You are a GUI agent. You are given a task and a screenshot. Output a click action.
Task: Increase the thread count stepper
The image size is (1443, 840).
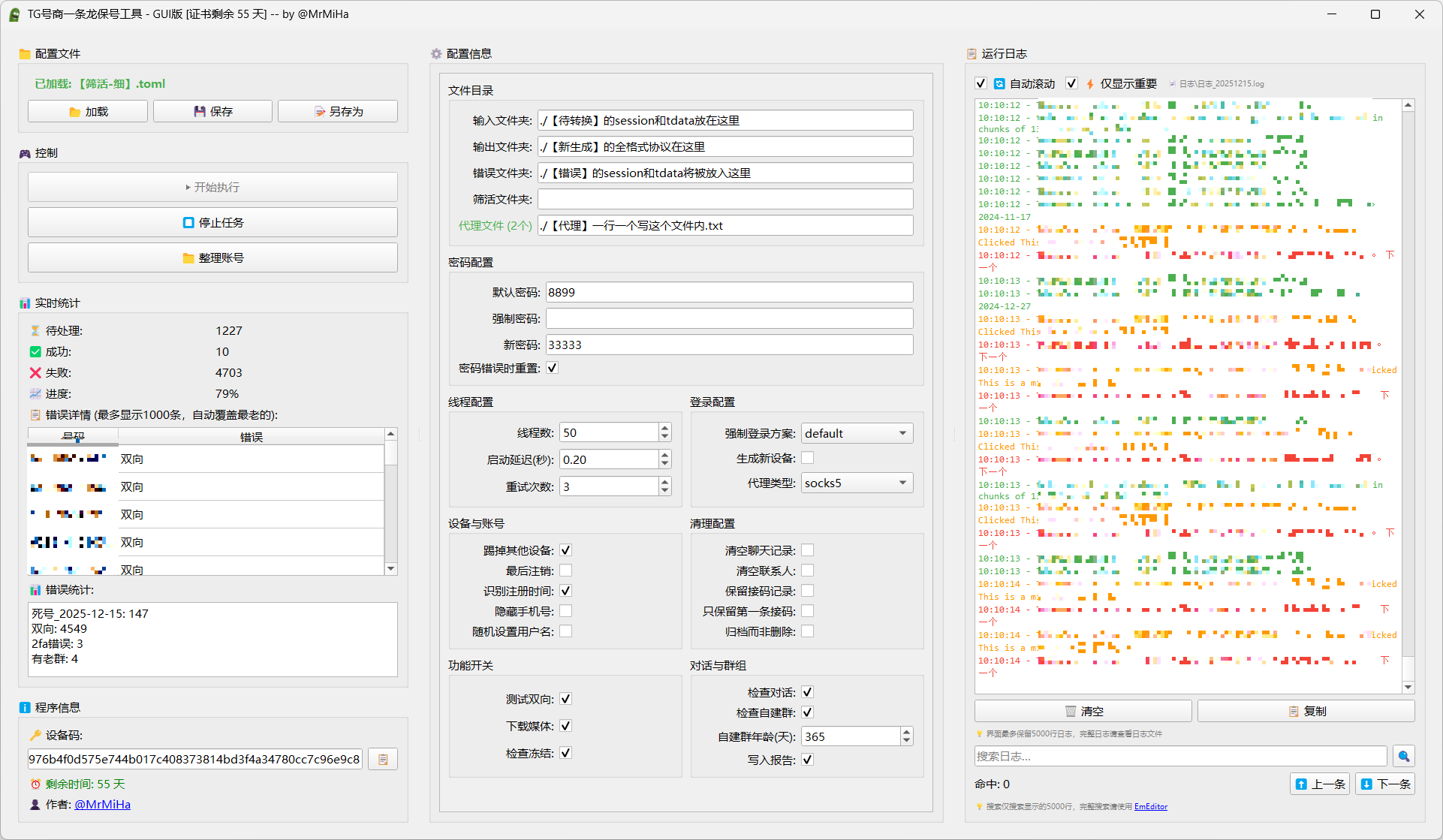664,428
